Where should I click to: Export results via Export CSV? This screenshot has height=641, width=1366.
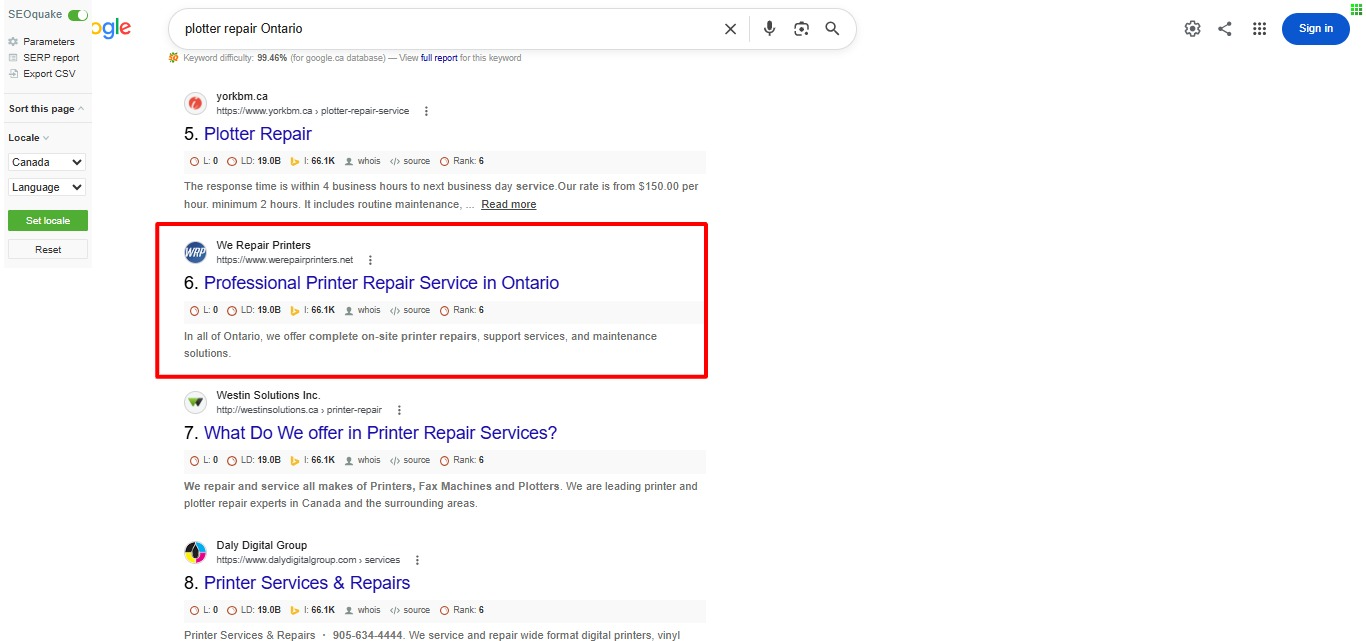49,74
